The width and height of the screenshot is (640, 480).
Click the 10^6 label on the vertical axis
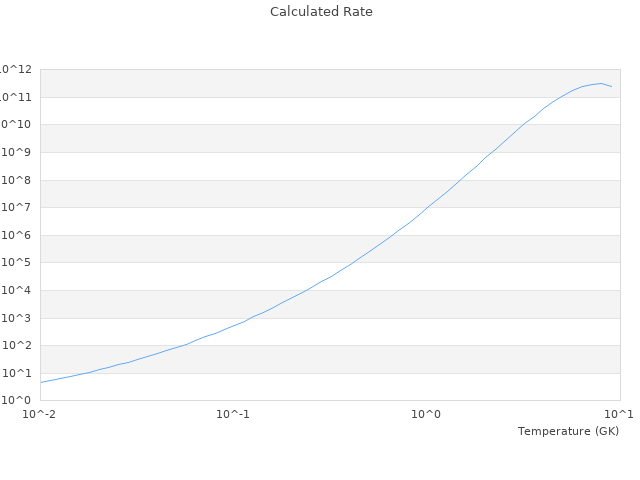[x=20, y=235]
